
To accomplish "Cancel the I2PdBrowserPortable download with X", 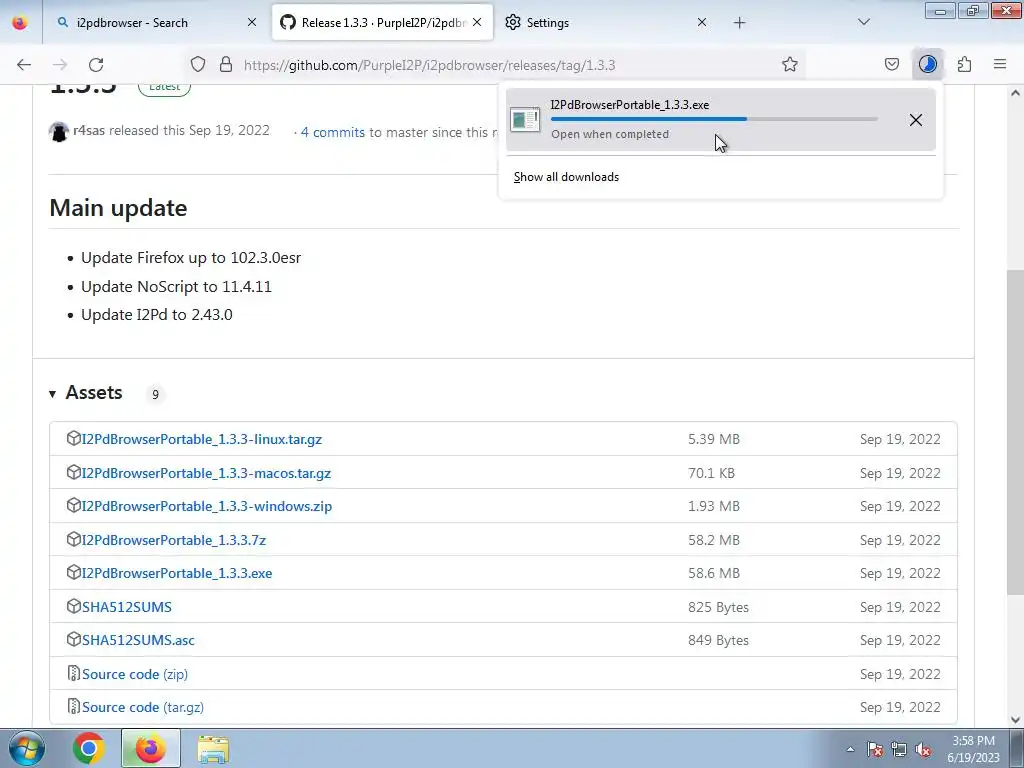I will (x=916, y=120).
